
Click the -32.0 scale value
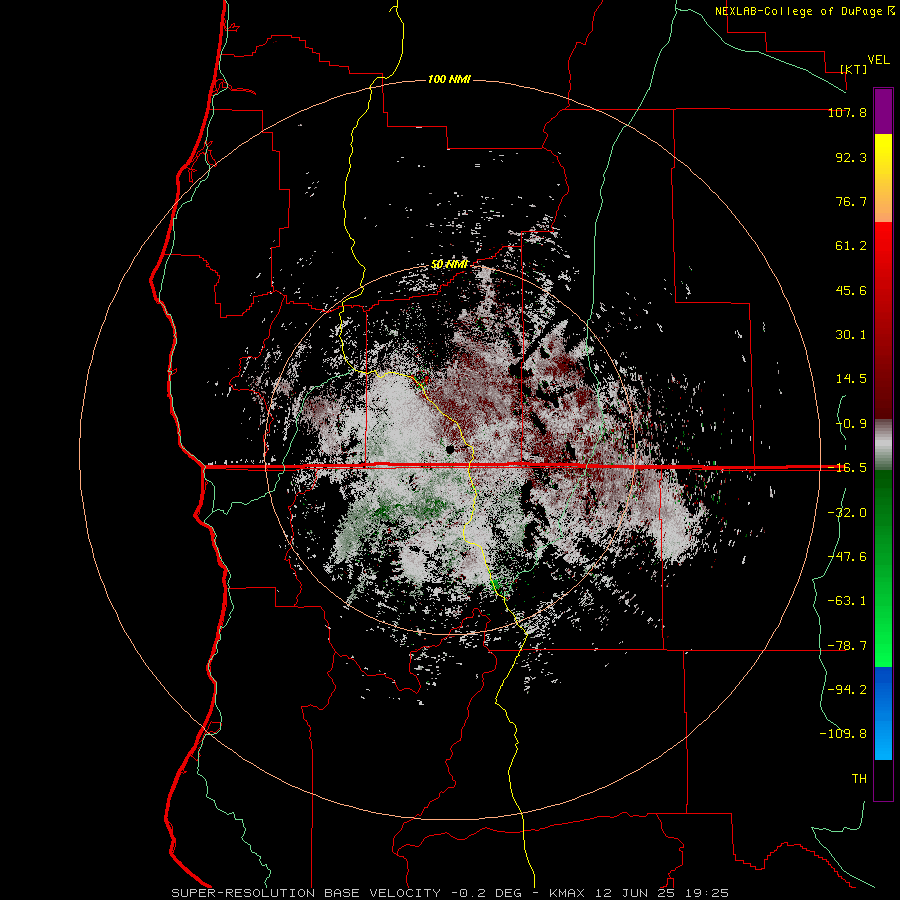[x=847, y=513]
